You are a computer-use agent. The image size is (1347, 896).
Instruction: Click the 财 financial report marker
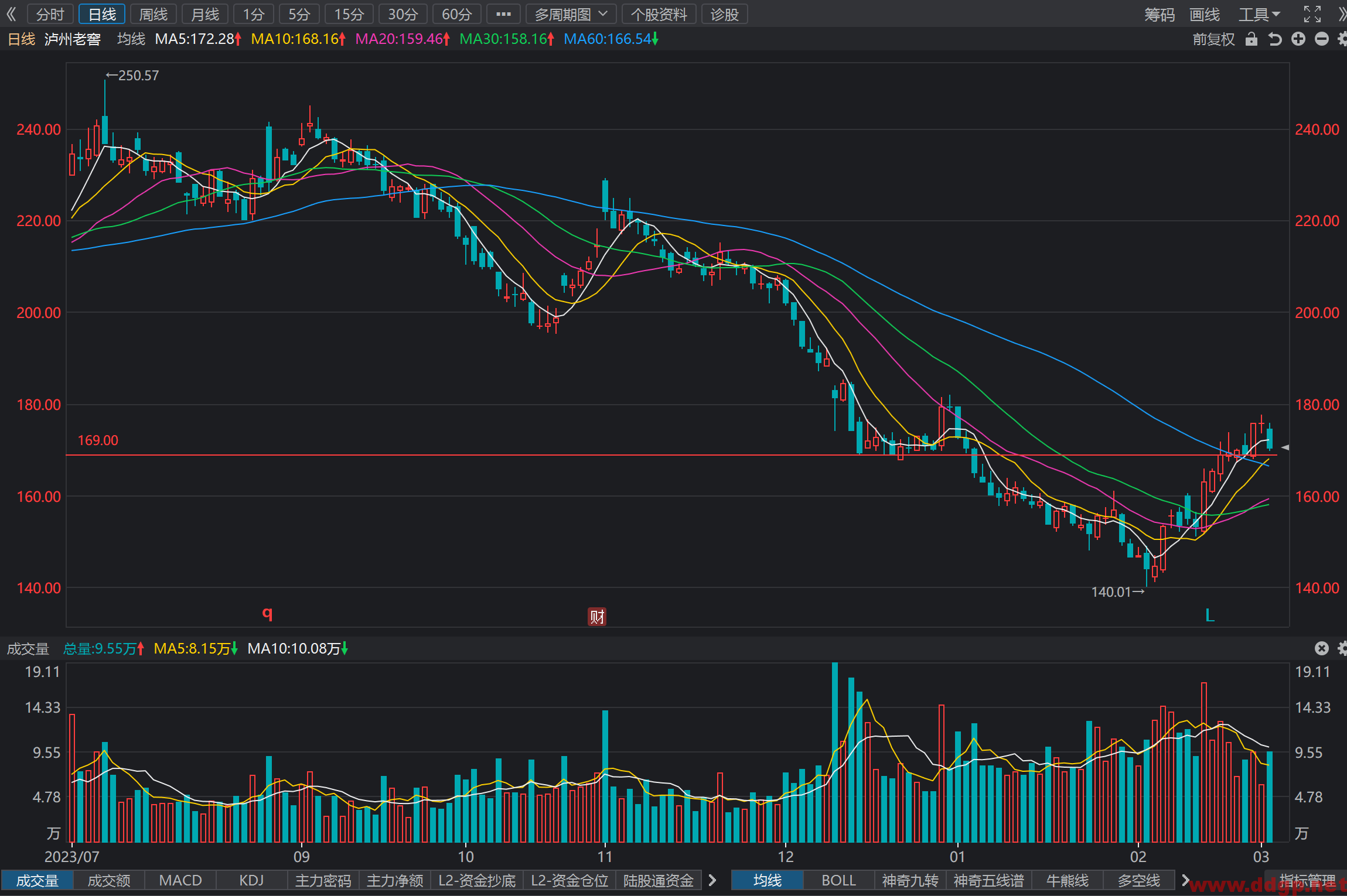(x=597, y=616)
